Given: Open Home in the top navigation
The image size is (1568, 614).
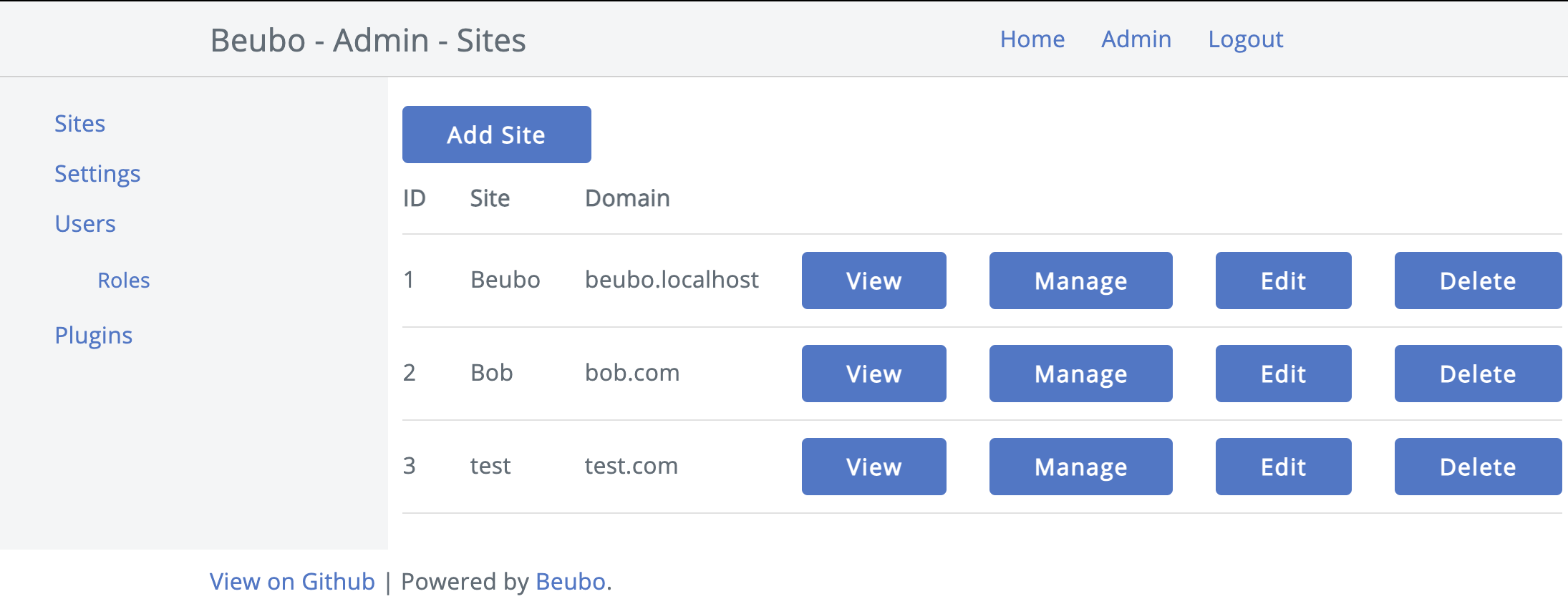Looking at the screenshot, I should [1032, 39].
